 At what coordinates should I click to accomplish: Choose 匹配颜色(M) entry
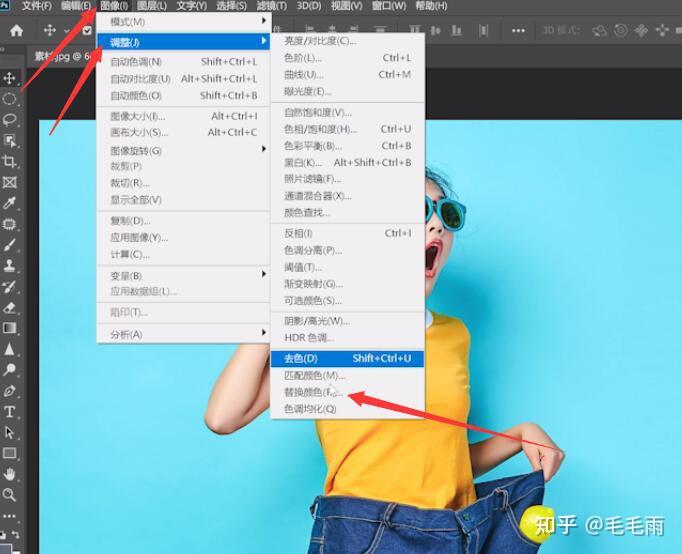point(348,375)
